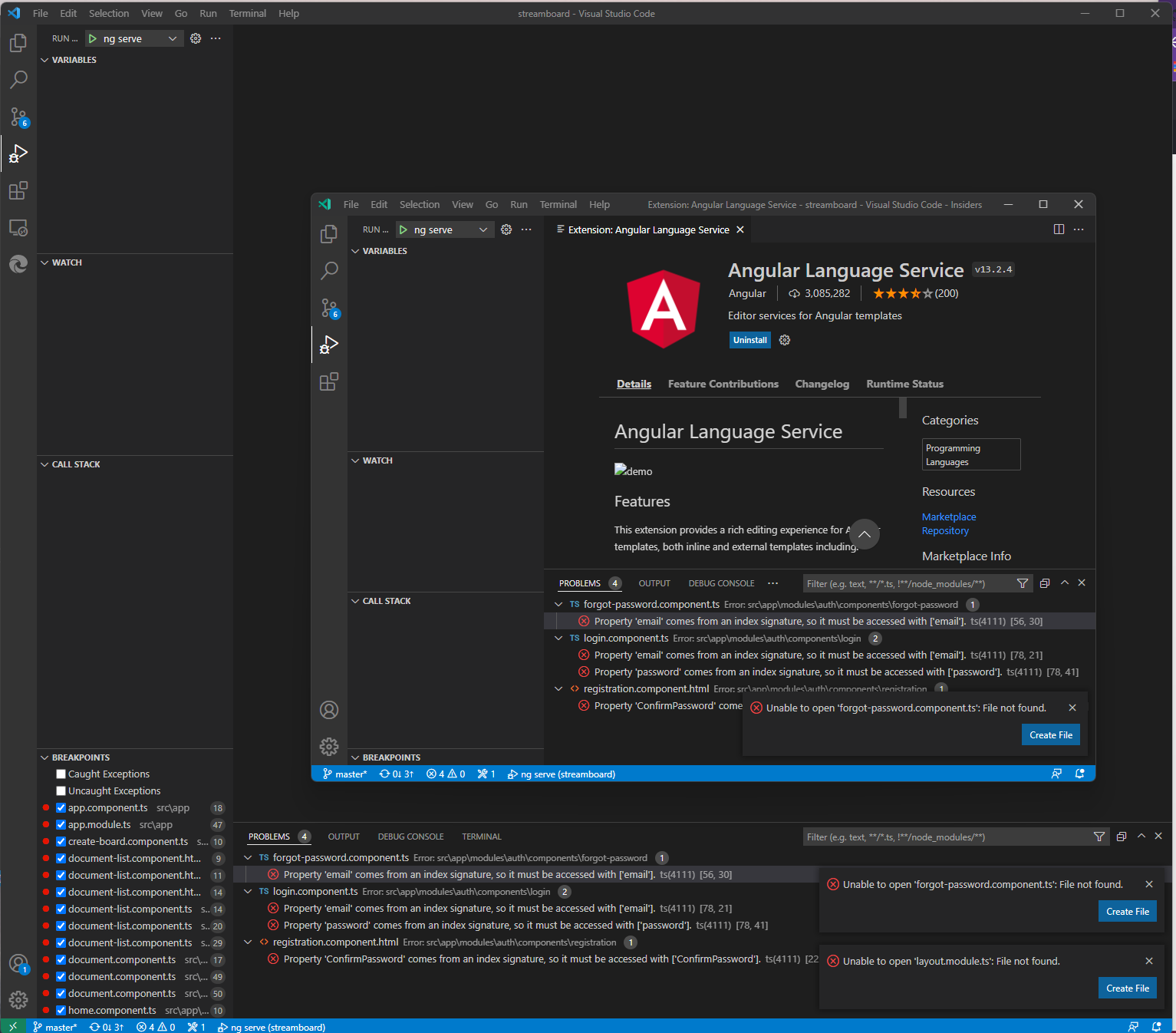Screen dimensions: 1176x1033
Task: Uninstall the Angular Language Service extension
Action: [x=750, y=340]
